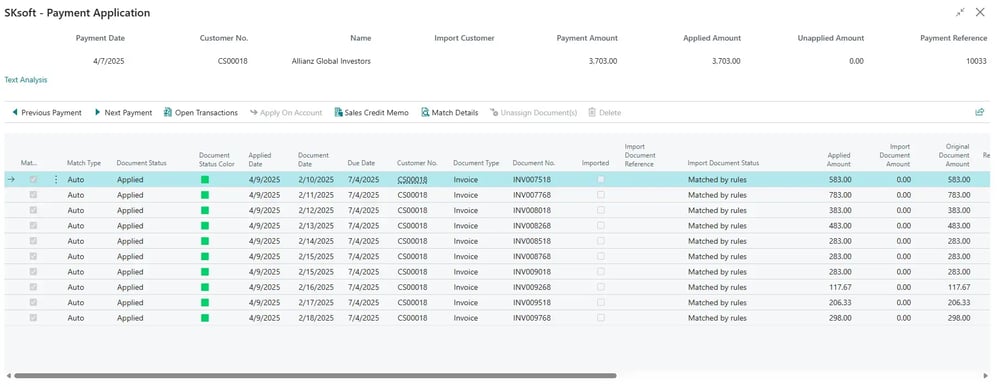
Task: Click the scrollbar left arrow
Action: tap(8, 376)
